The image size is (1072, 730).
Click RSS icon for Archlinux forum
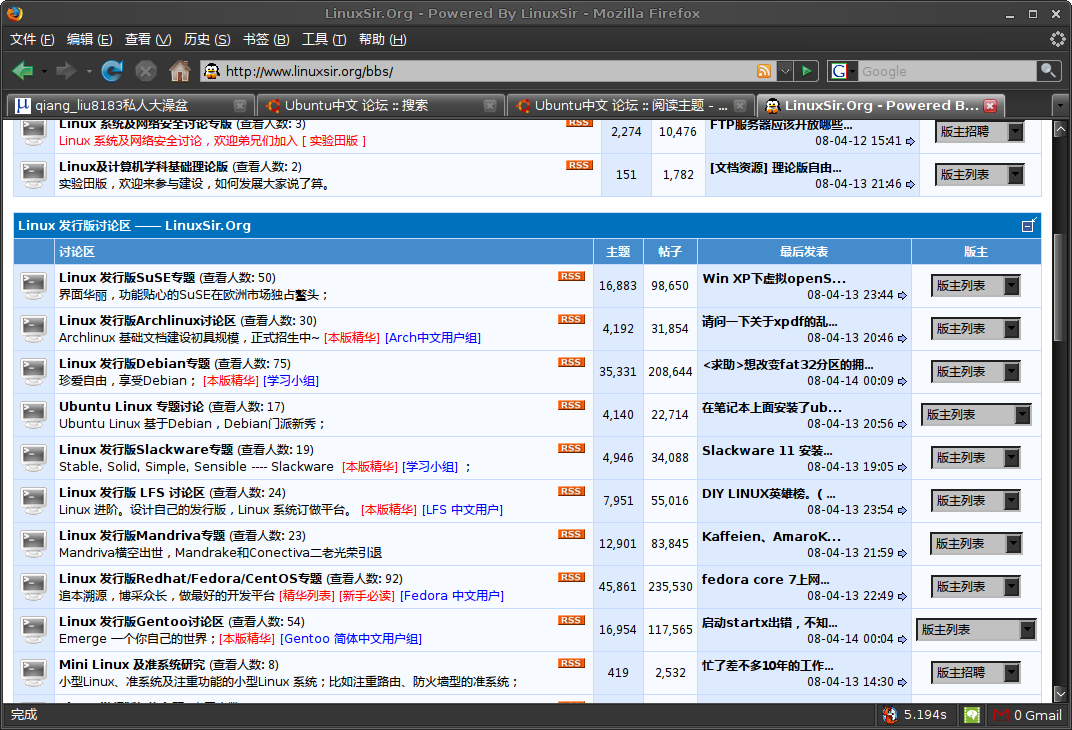point(571,319)
